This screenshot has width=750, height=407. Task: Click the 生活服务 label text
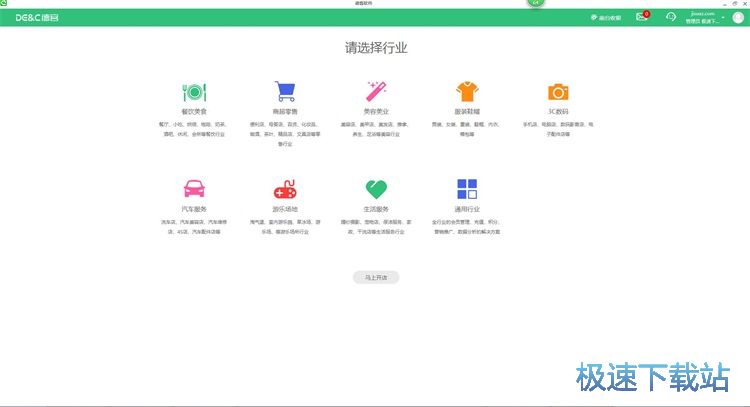pyautogui.click(x=376, y=209)
